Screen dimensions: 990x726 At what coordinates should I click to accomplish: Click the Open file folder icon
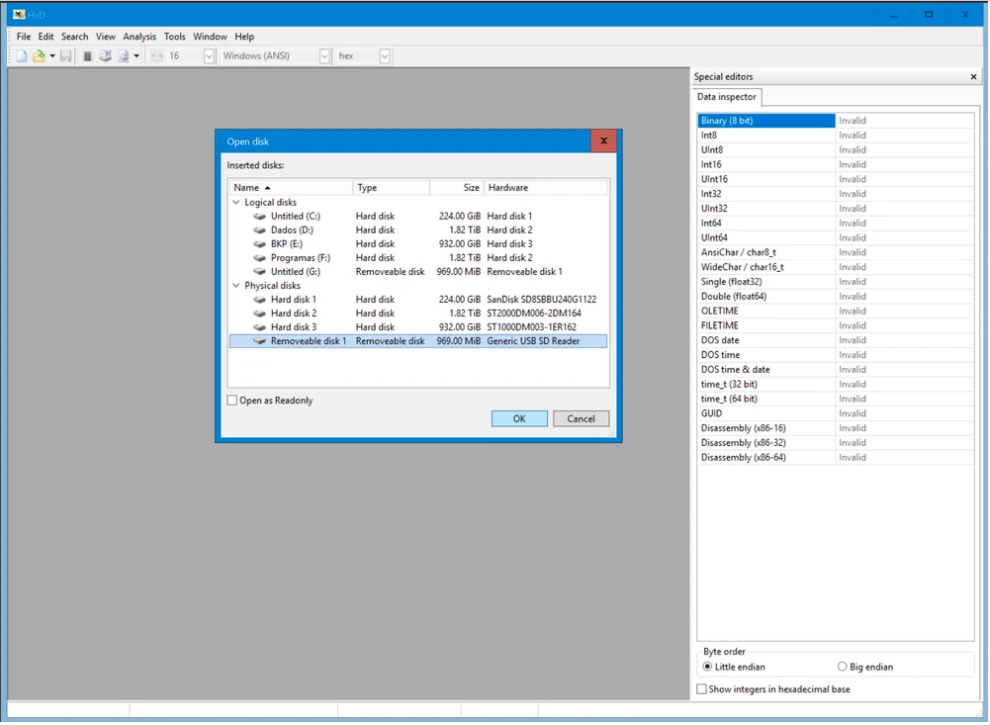click(x=39, y=56)
